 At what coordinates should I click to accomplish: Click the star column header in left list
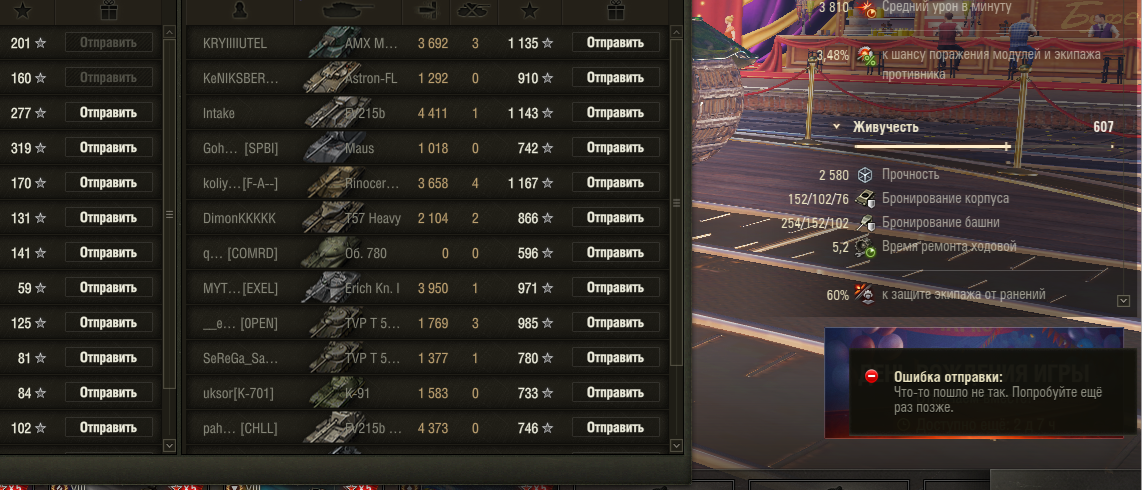(23, 10)
